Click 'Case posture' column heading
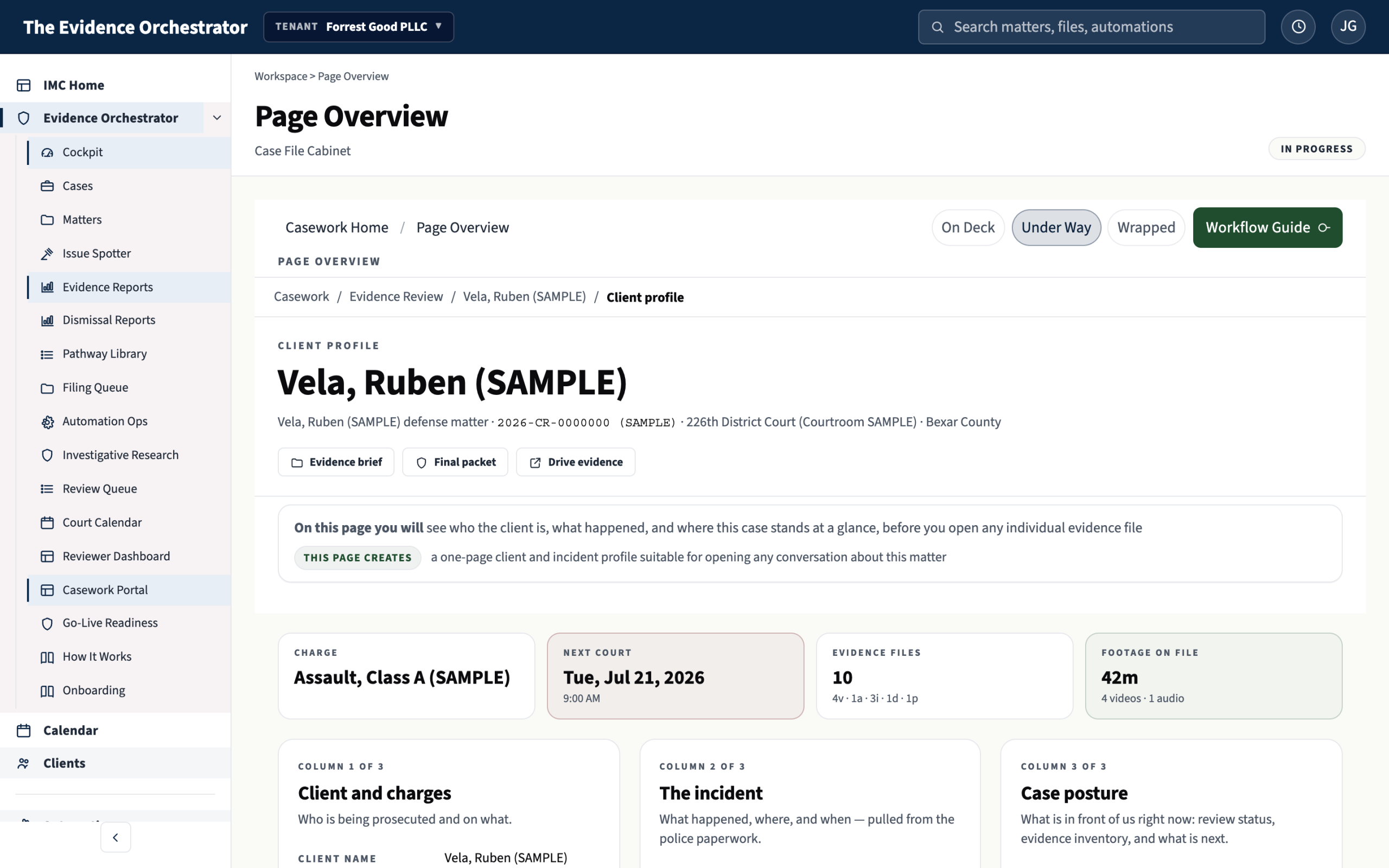The height and width of the screenshot is (868, 1389). [x=1074, y=793]
